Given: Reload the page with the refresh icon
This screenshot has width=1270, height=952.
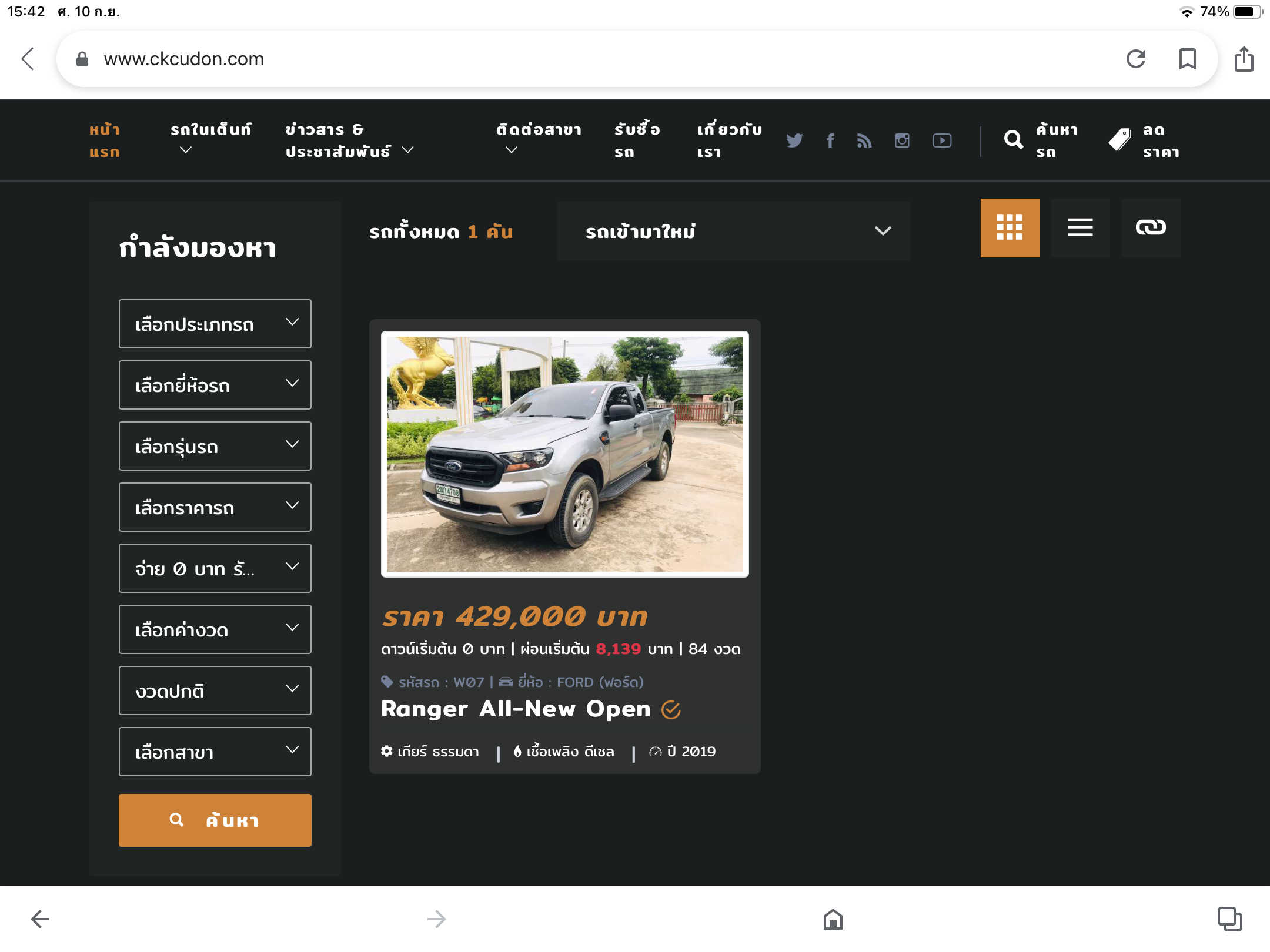Looking at the screenshot, I should (1135, 59).
